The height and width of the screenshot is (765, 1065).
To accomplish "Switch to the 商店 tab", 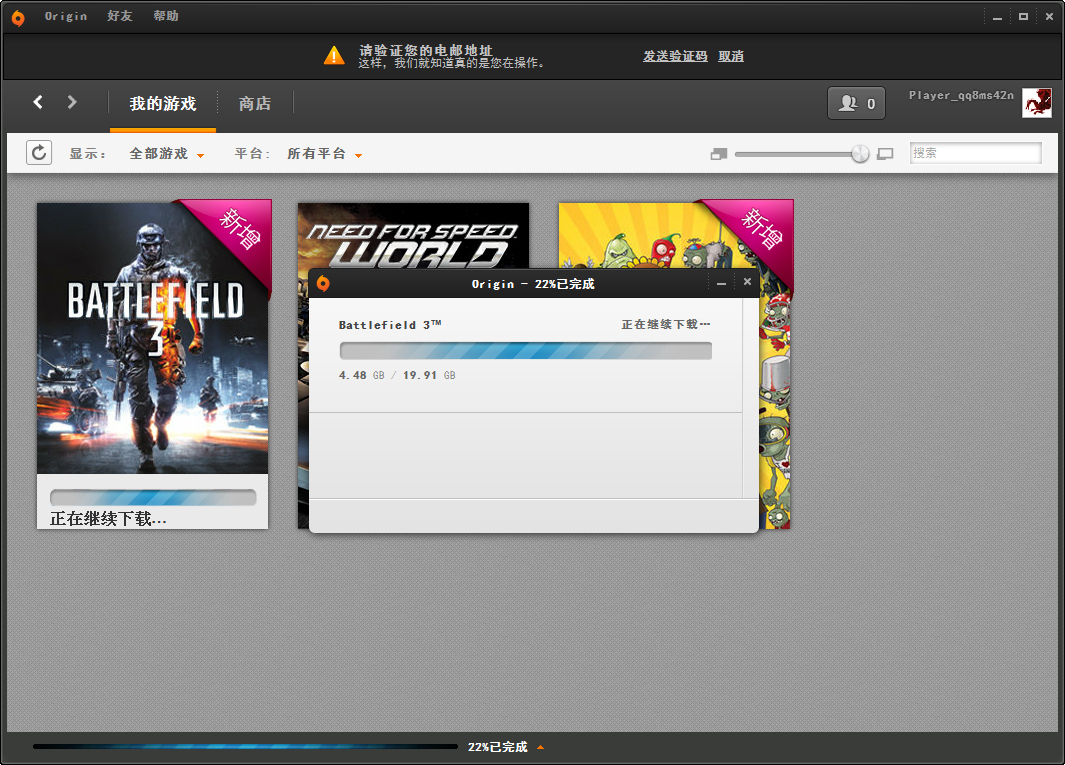I will click(x=255, y=104).
